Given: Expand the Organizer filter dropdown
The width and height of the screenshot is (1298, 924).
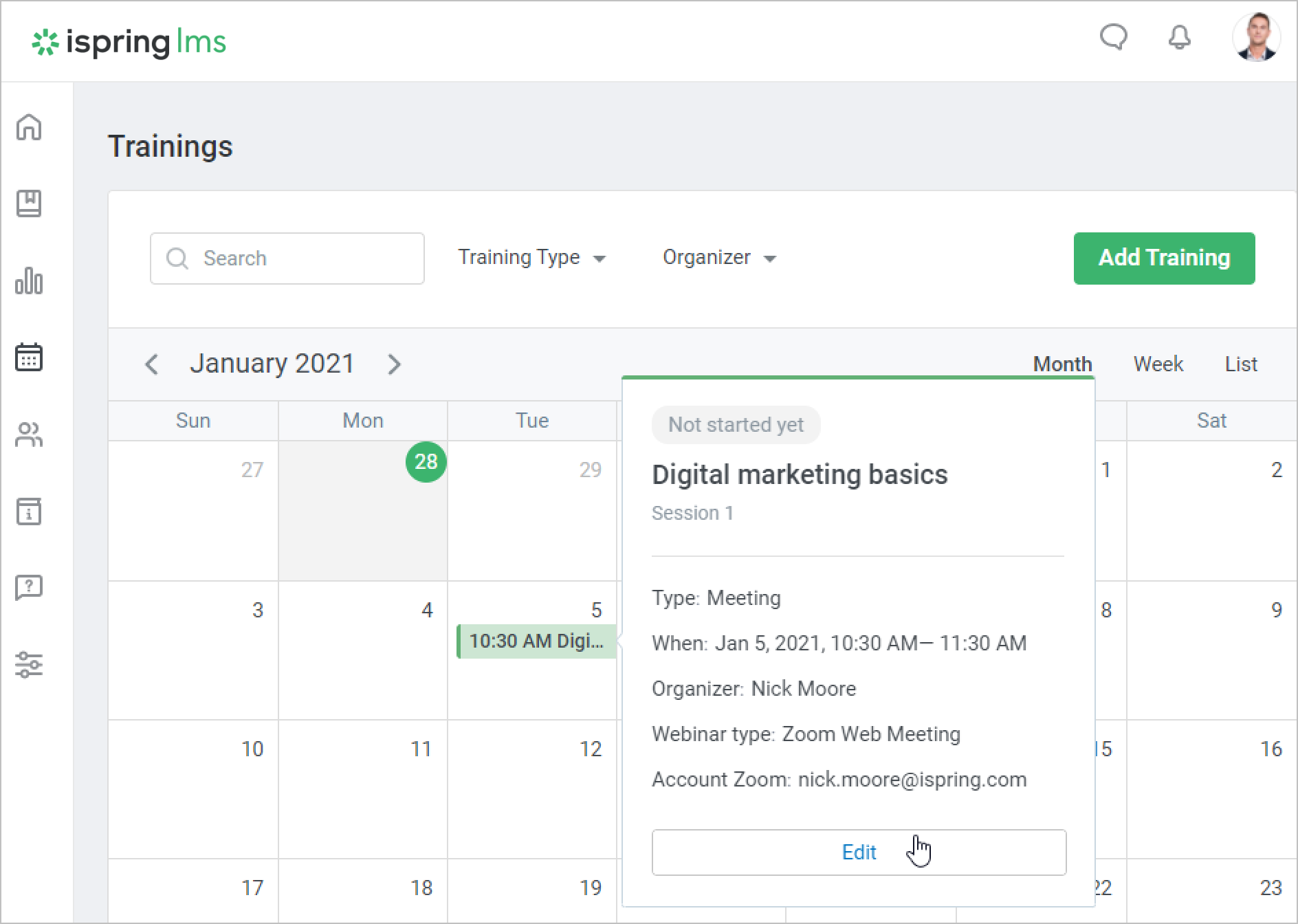Looking at the screenshot, I should [719, 258].
